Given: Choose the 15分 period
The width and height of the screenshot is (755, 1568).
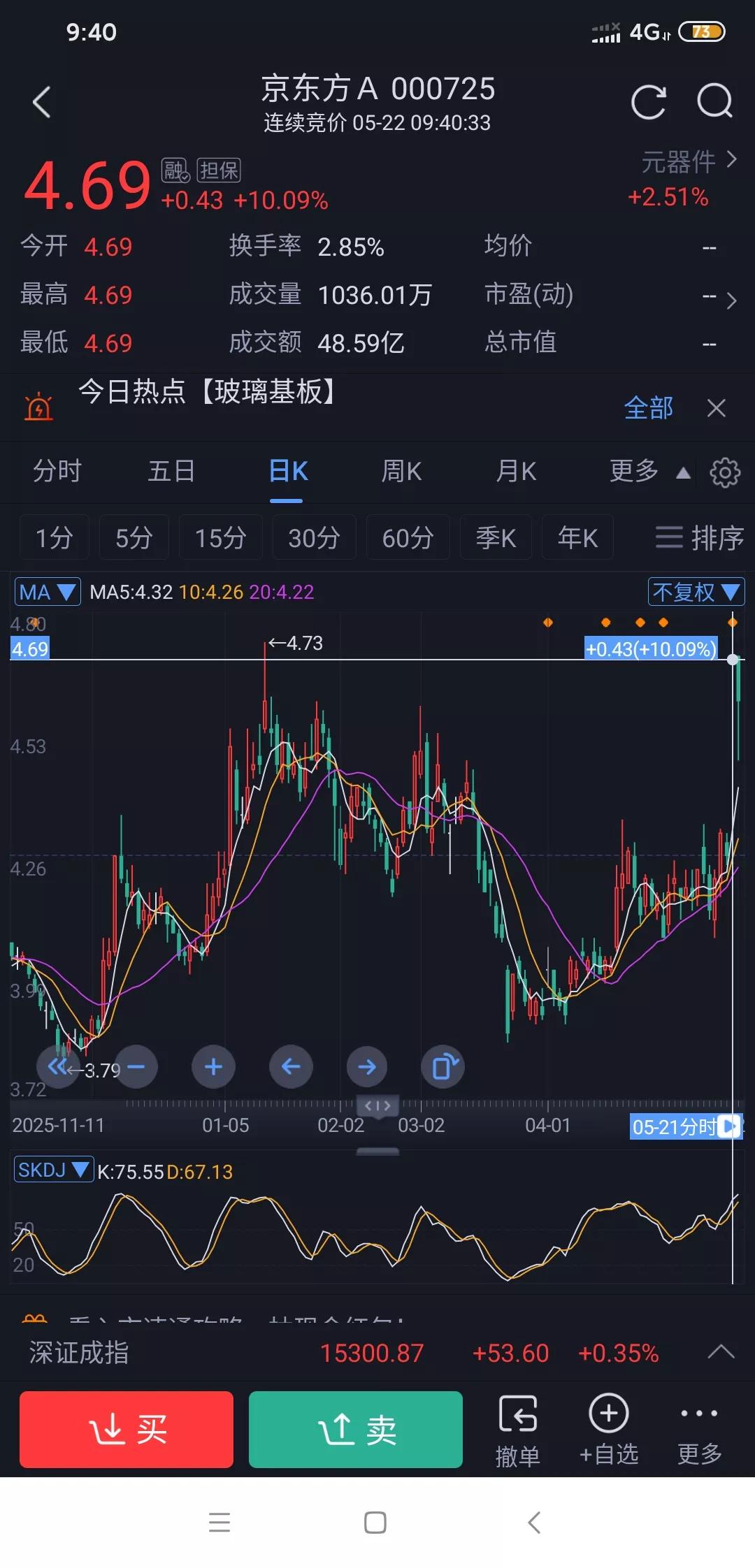Looking at the screenshot, I should (x=221, y=537).
